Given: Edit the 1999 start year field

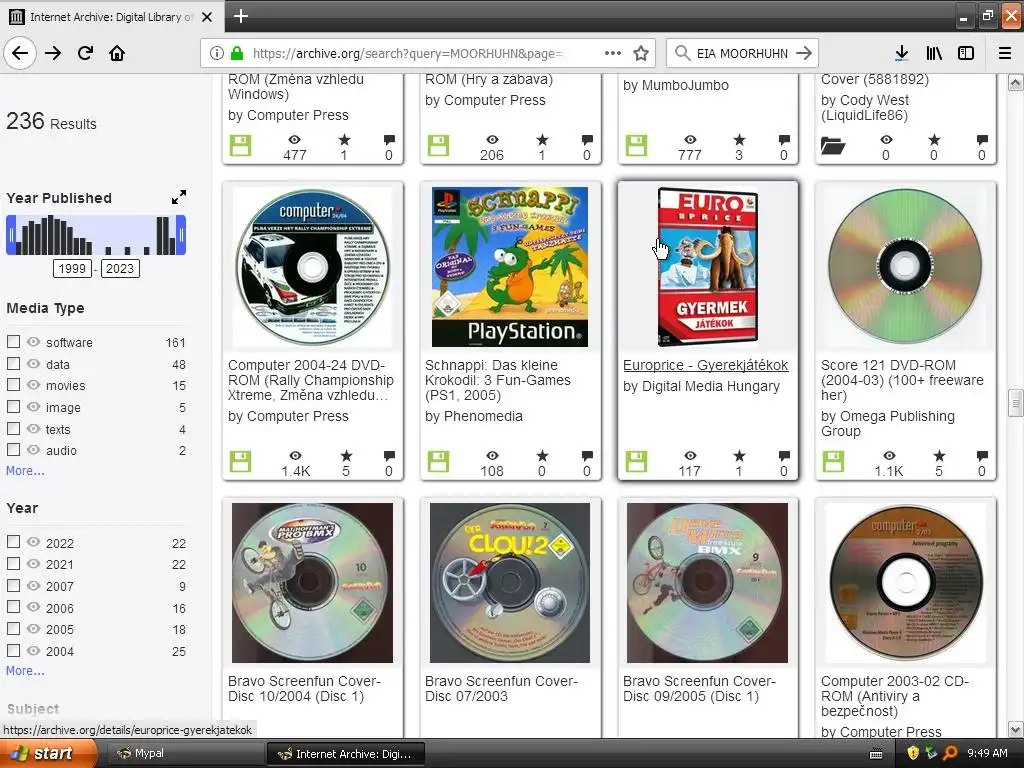Looking at the screenshot, I should (x=72, y=268).
